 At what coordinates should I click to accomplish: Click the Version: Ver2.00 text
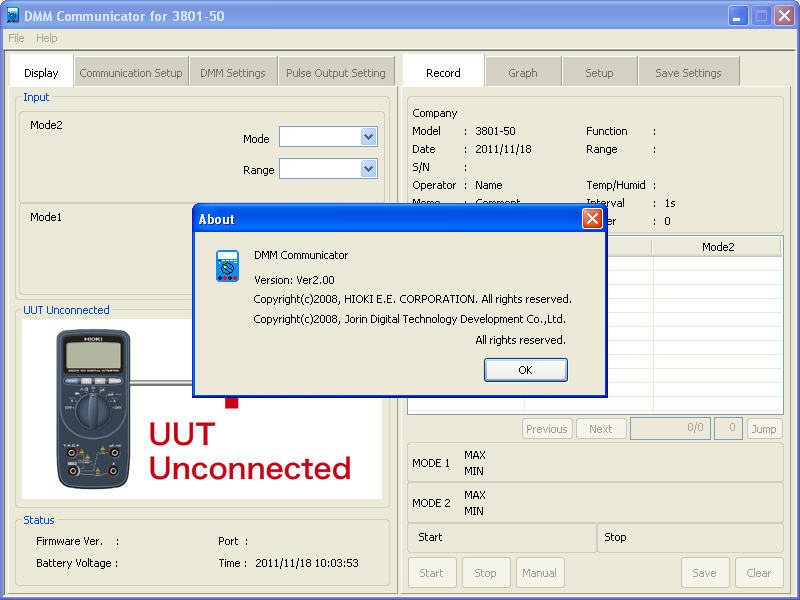click(294, 280)
